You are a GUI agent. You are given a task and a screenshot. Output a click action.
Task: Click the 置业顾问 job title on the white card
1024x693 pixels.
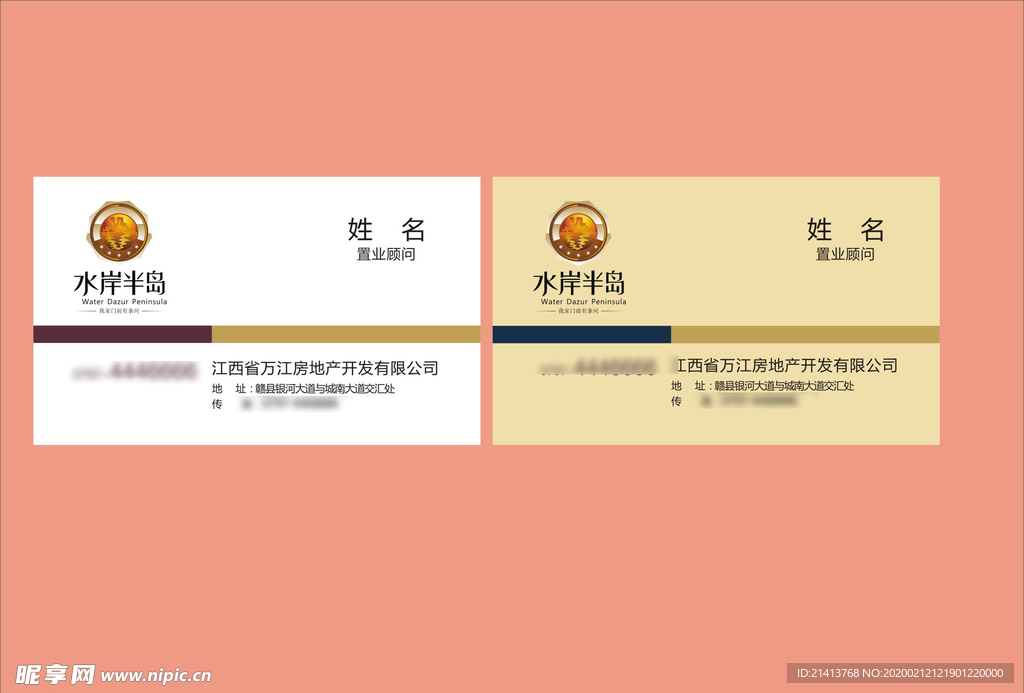pos(386,254)
